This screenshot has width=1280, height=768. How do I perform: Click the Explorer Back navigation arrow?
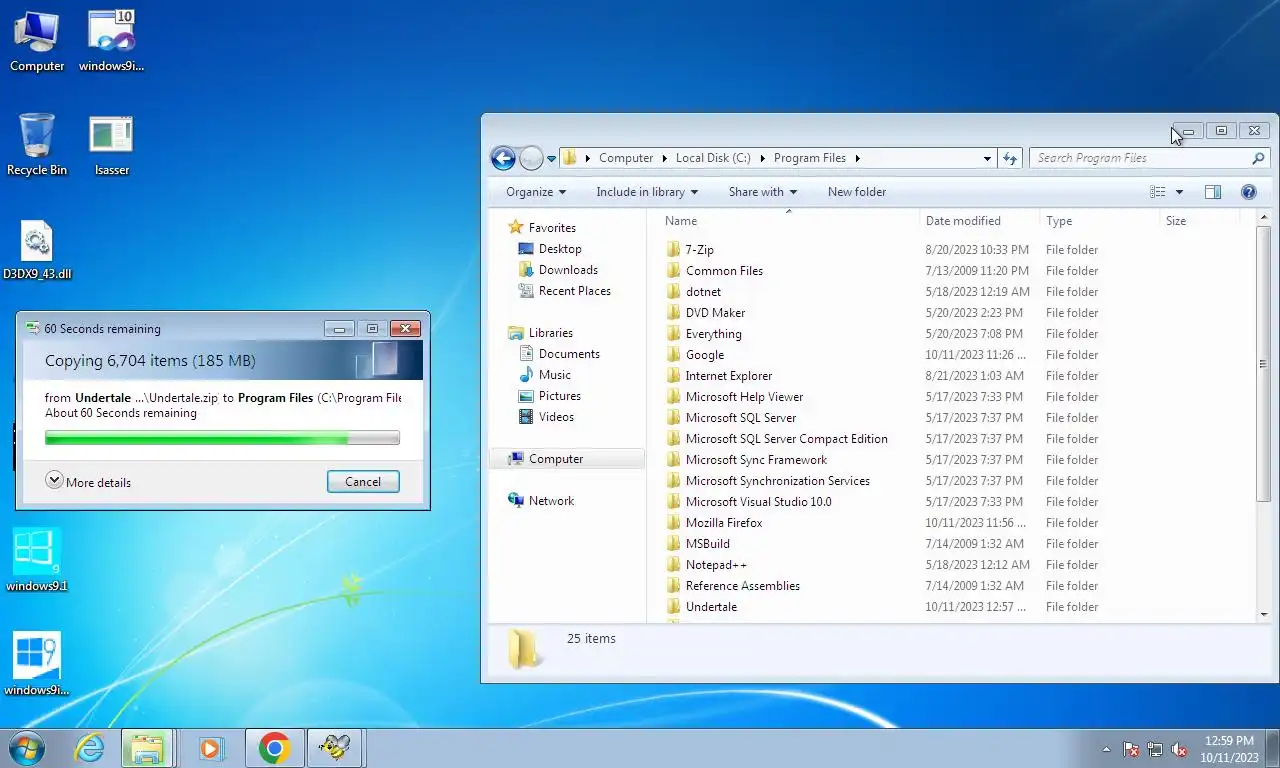tap(503, 158)
